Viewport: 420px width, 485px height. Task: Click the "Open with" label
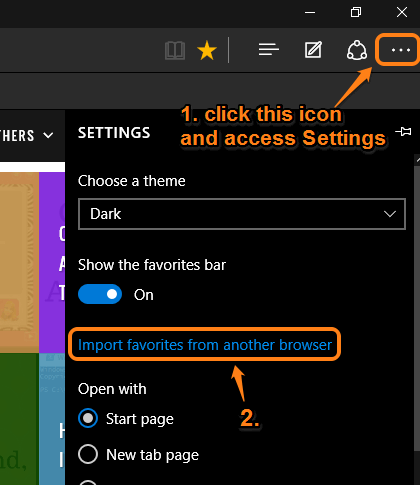coord(112,389)
